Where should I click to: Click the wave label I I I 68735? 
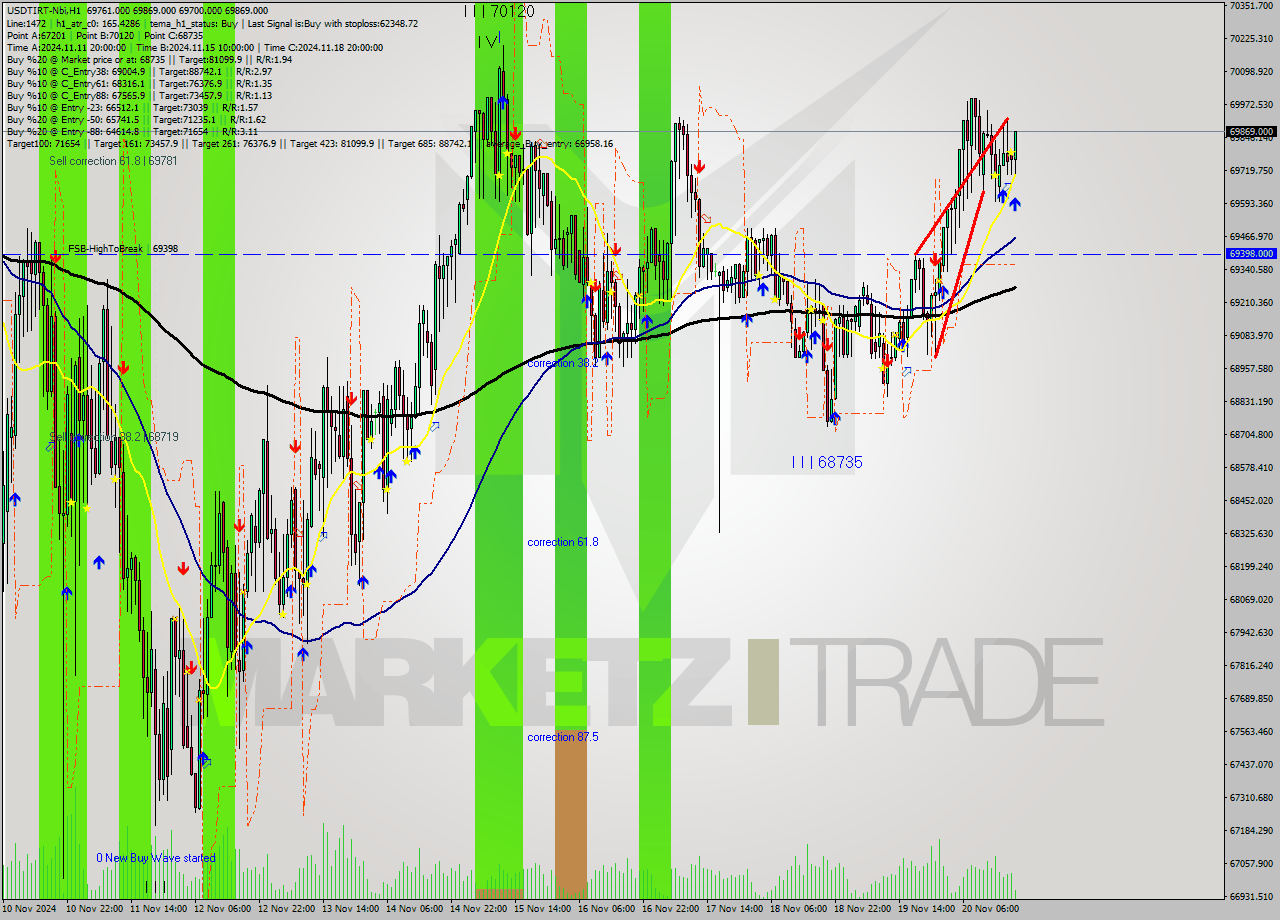pos(827,462)
